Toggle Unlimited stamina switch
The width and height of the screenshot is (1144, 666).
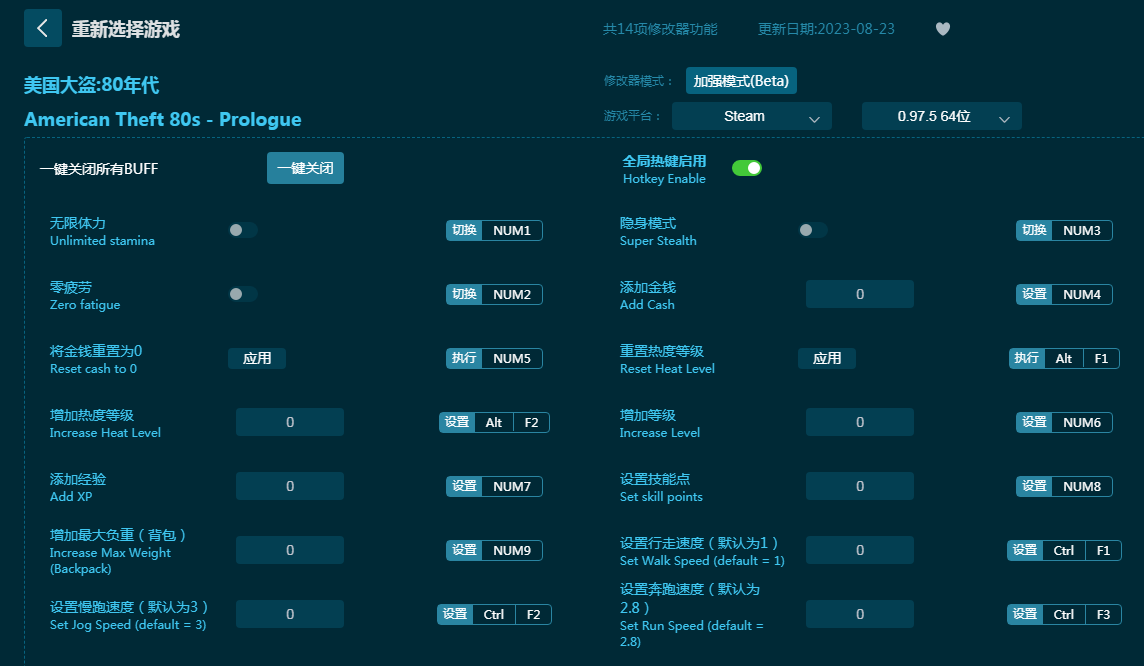tap(243, 231)
